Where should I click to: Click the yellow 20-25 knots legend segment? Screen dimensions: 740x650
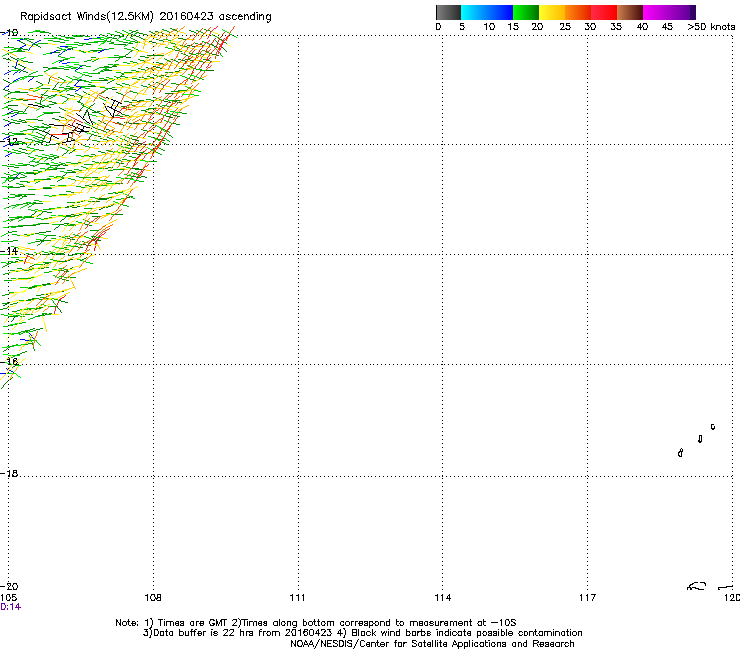coord(552,12)
